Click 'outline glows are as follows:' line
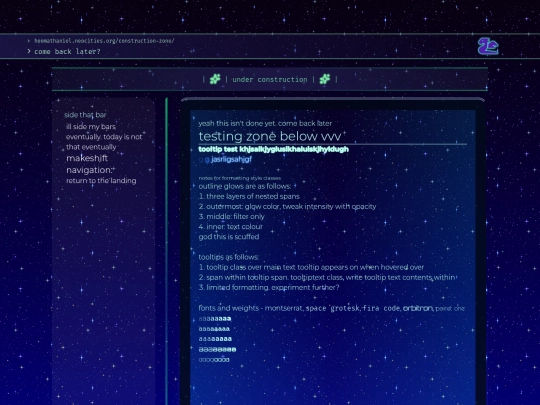 pos(245,186)
